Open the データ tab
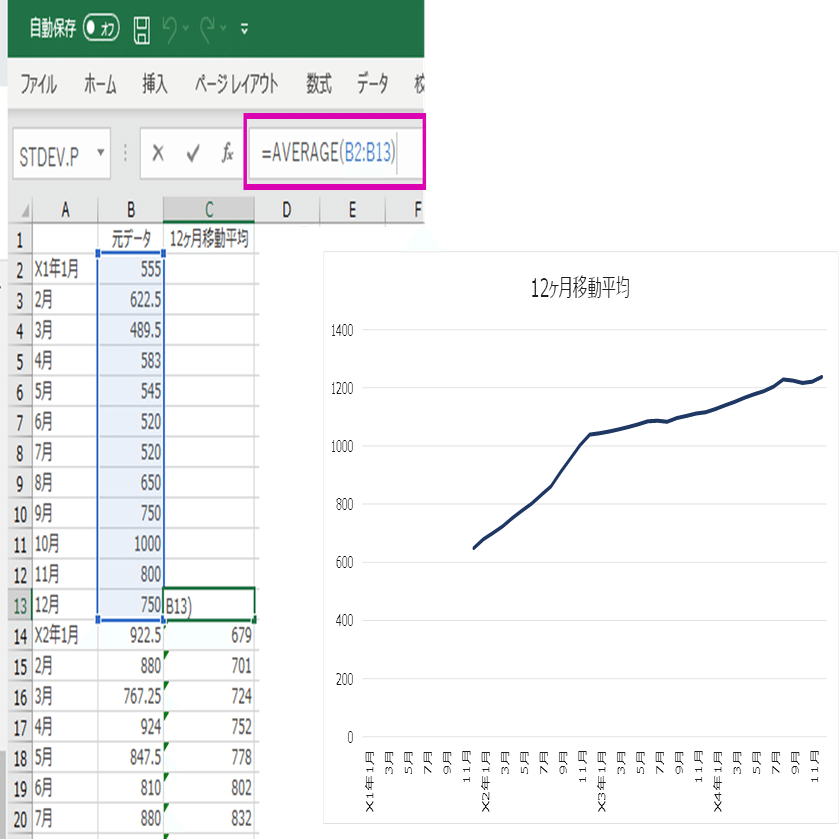The height and width of the screenshot is (839, 839). pos(373,84)
